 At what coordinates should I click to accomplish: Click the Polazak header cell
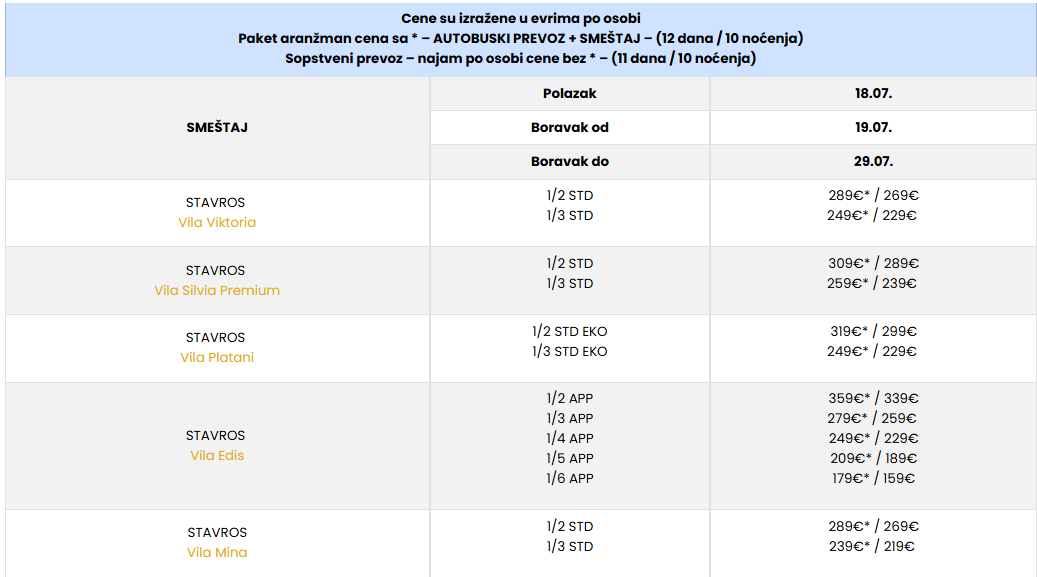(x=569, y=93)
